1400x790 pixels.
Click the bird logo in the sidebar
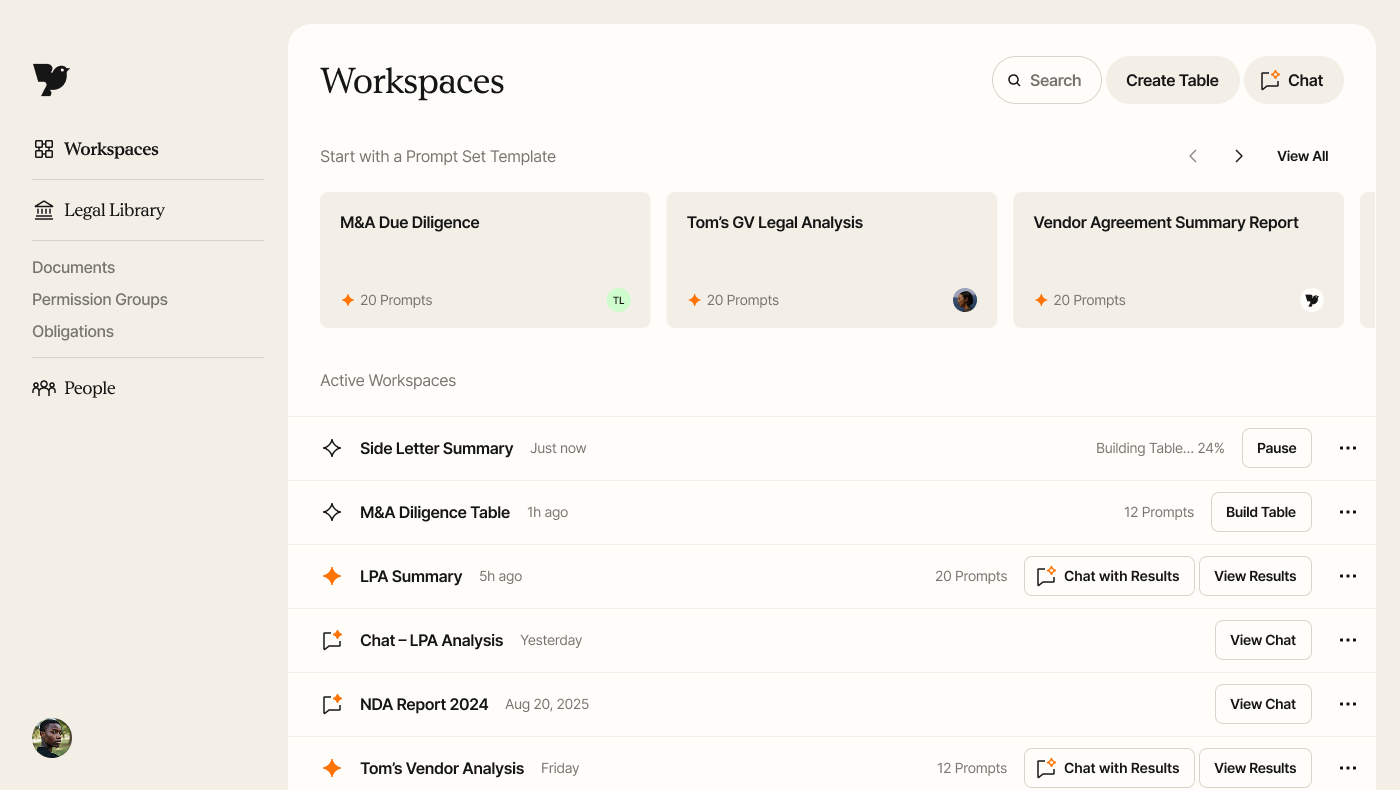tap(51, 80)
